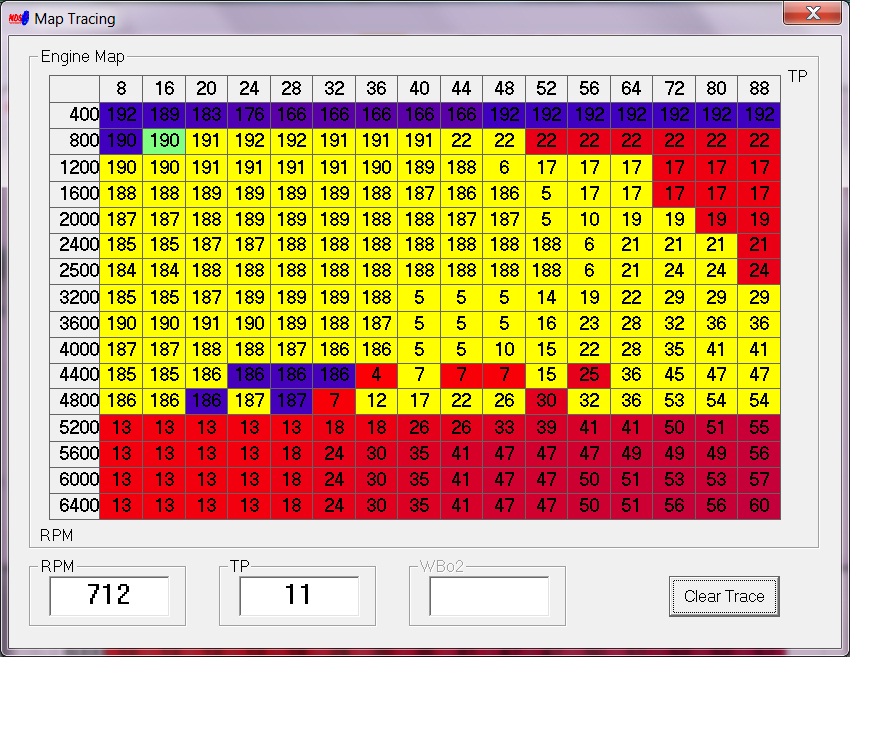Click the red cell showing value 4

tap(376, 375)
